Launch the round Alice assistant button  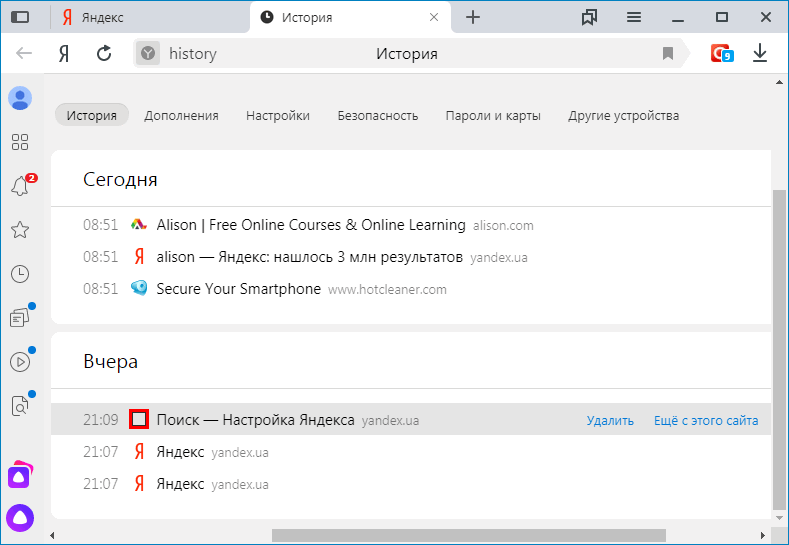tap(20, 518)
